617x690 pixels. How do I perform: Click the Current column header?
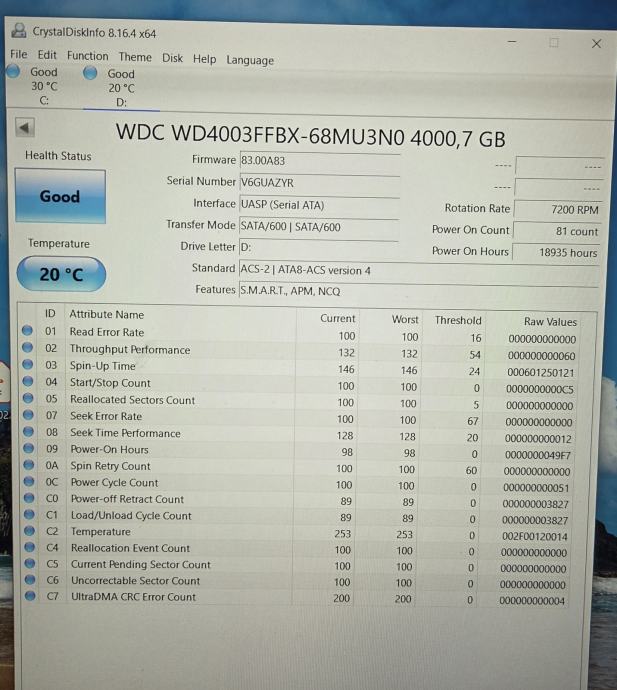click(338, 318)
